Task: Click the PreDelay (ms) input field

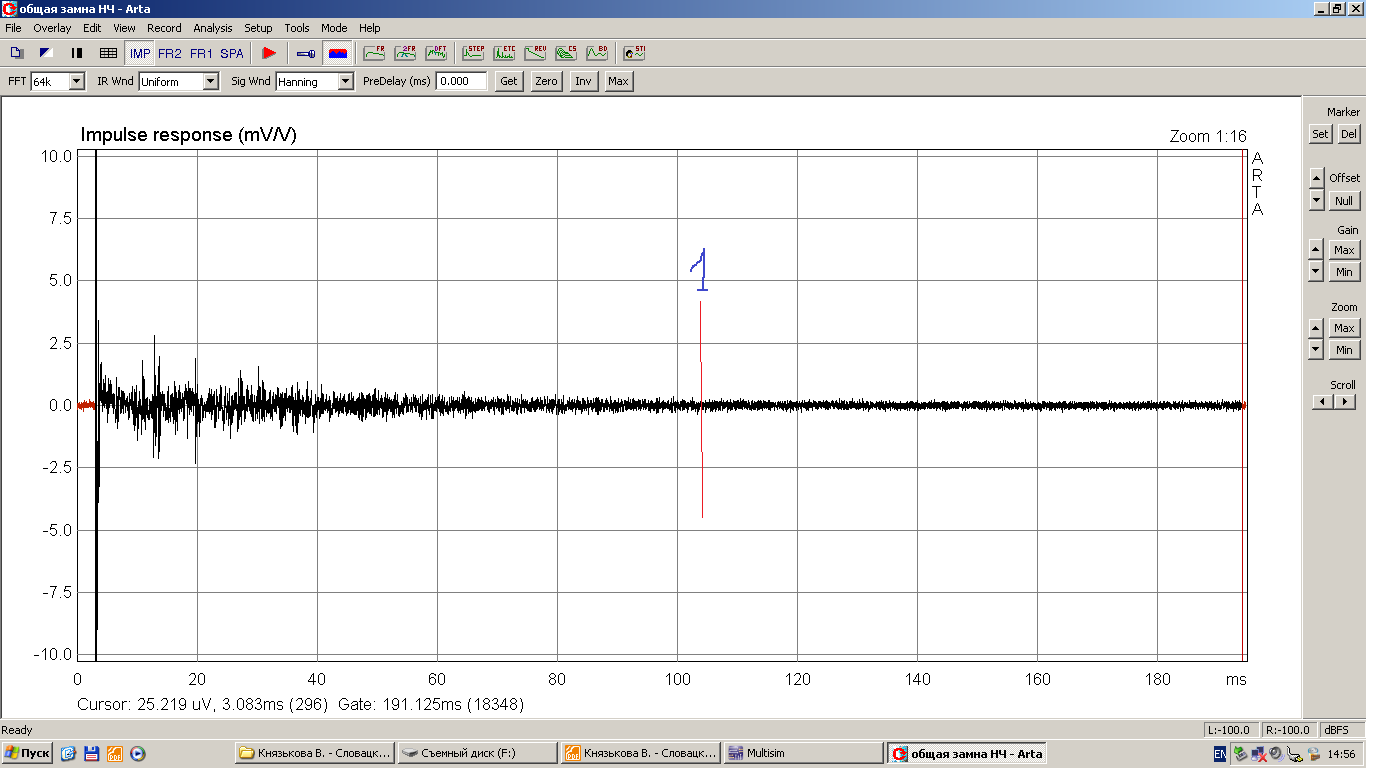Action: coord(461,82)
